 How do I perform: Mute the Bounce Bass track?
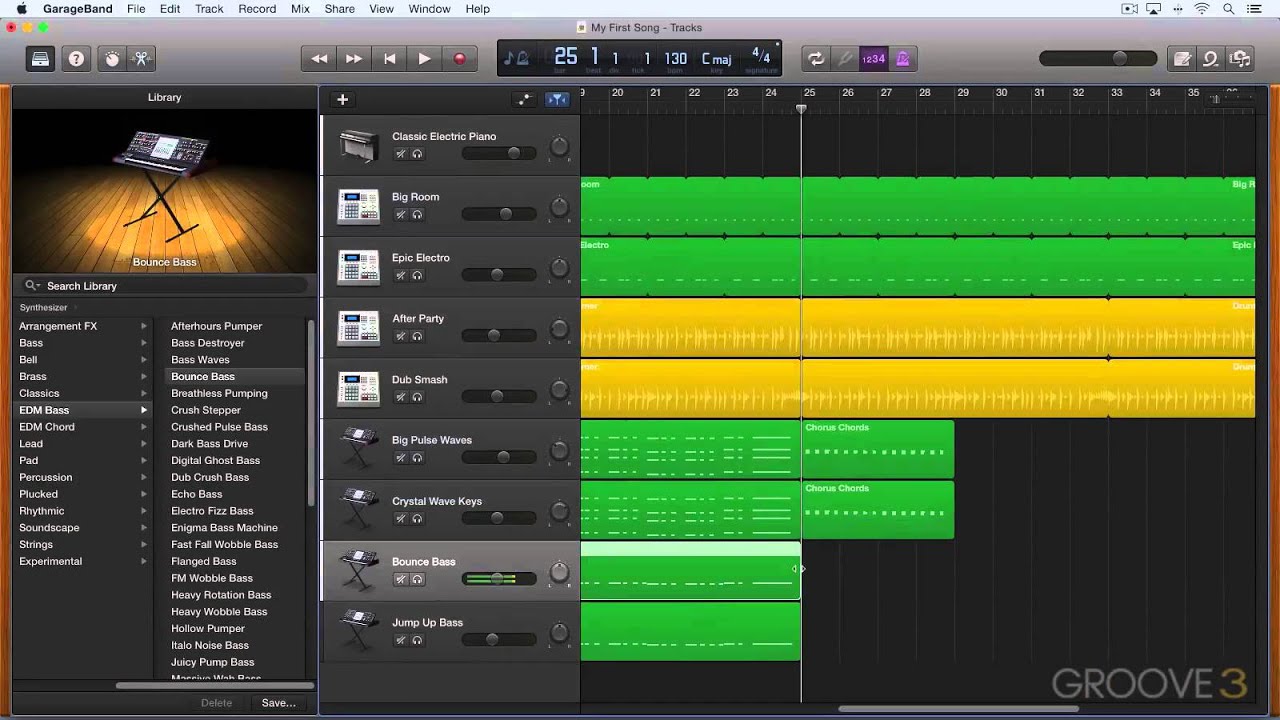[400, 579]
